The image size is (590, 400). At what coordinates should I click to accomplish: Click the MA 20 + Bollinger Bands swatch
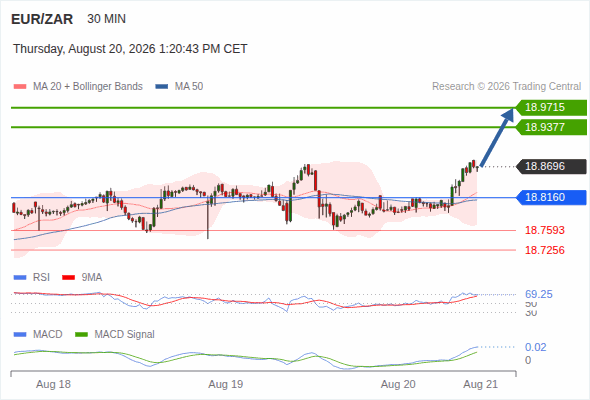point(20,87)
